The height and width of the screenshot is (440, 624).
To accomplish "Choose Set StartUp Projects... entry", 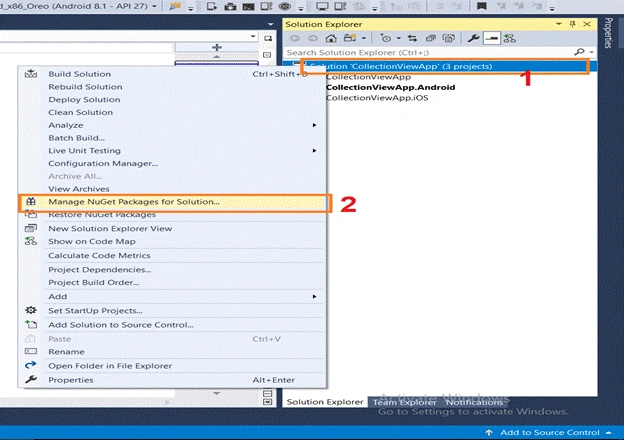I will [172, 311].
